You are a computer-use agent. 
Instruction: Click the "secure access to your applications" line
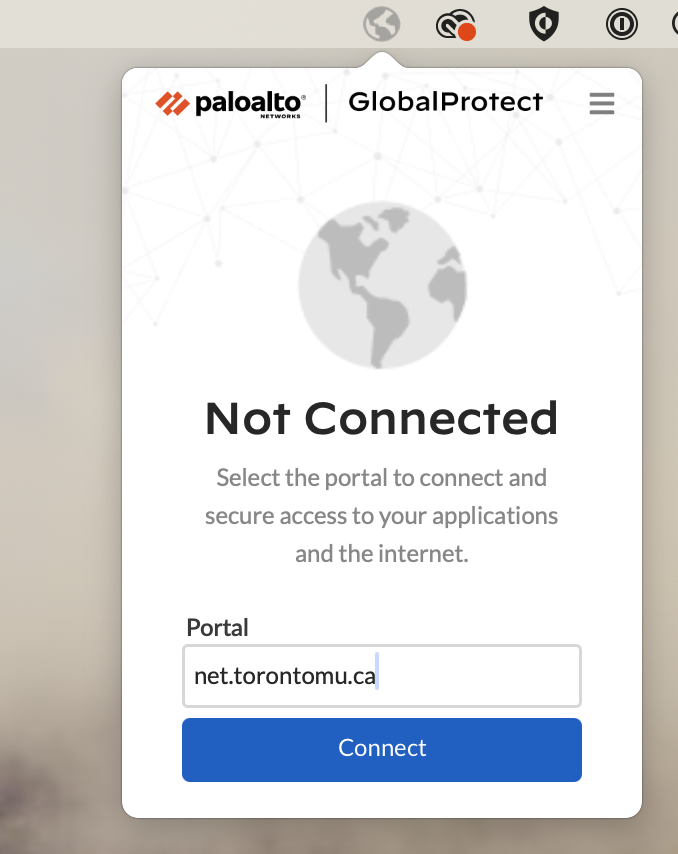pos(381,516)
